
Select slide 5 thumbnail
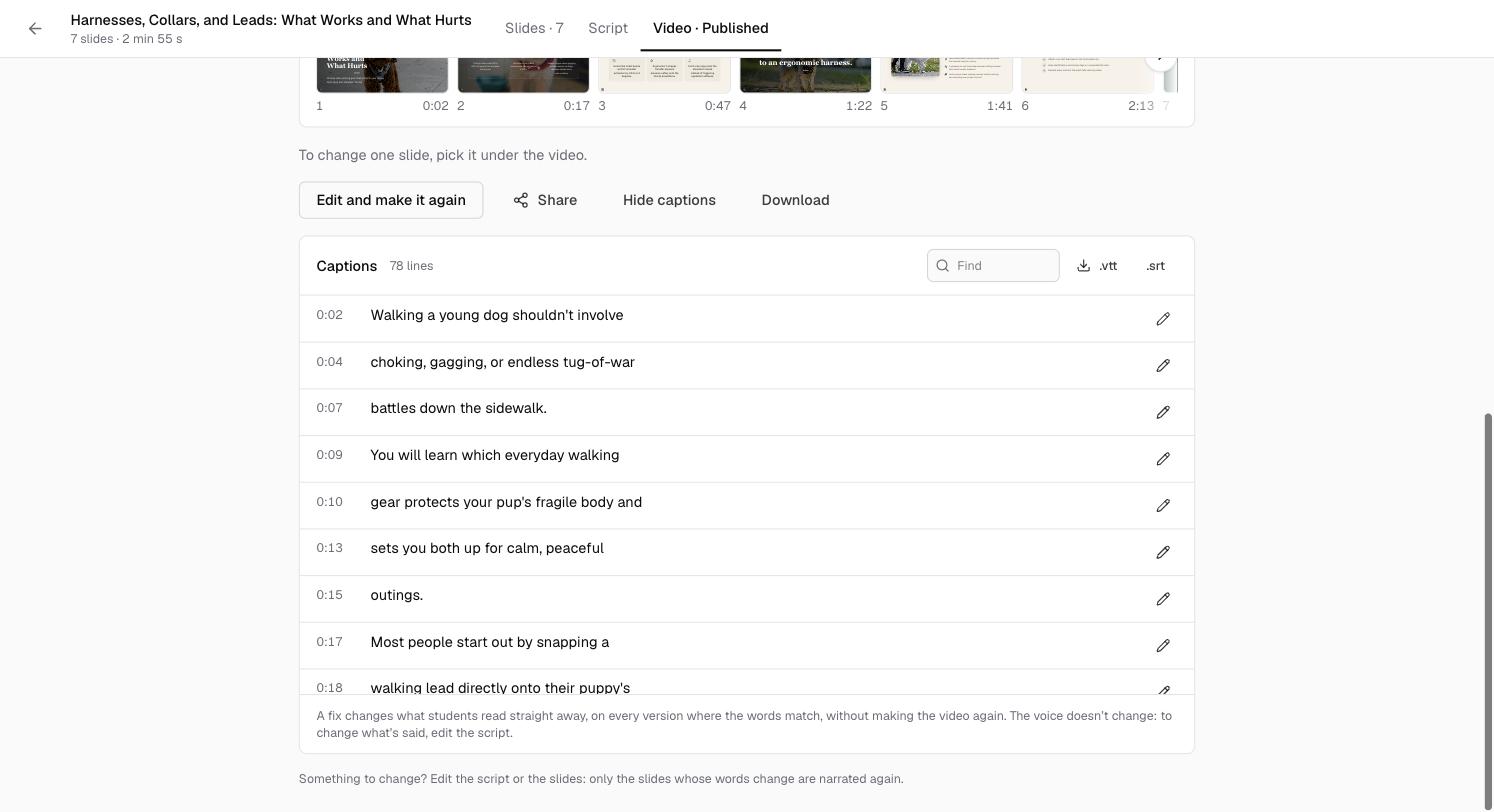tap(946, 75)
